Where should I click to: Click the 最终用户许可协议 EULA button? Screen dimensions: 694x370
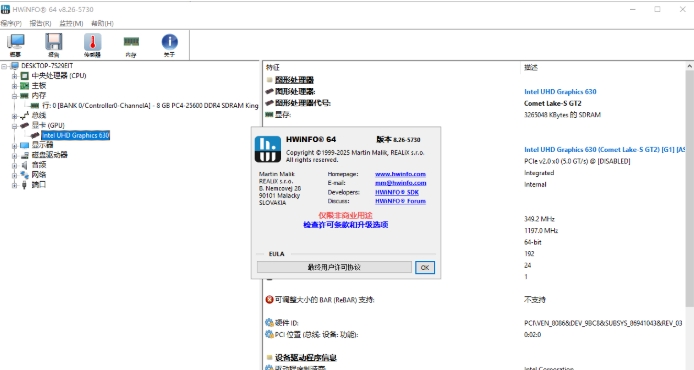click(x=334, y=267)
